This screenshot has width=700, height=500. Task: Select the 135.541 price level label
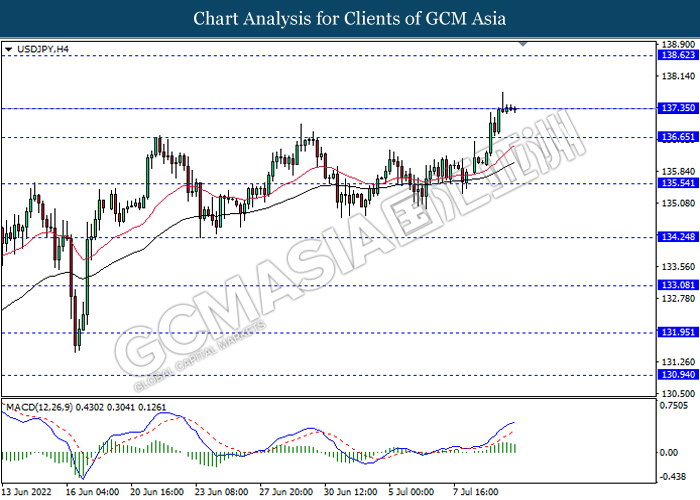click(678, 183)
